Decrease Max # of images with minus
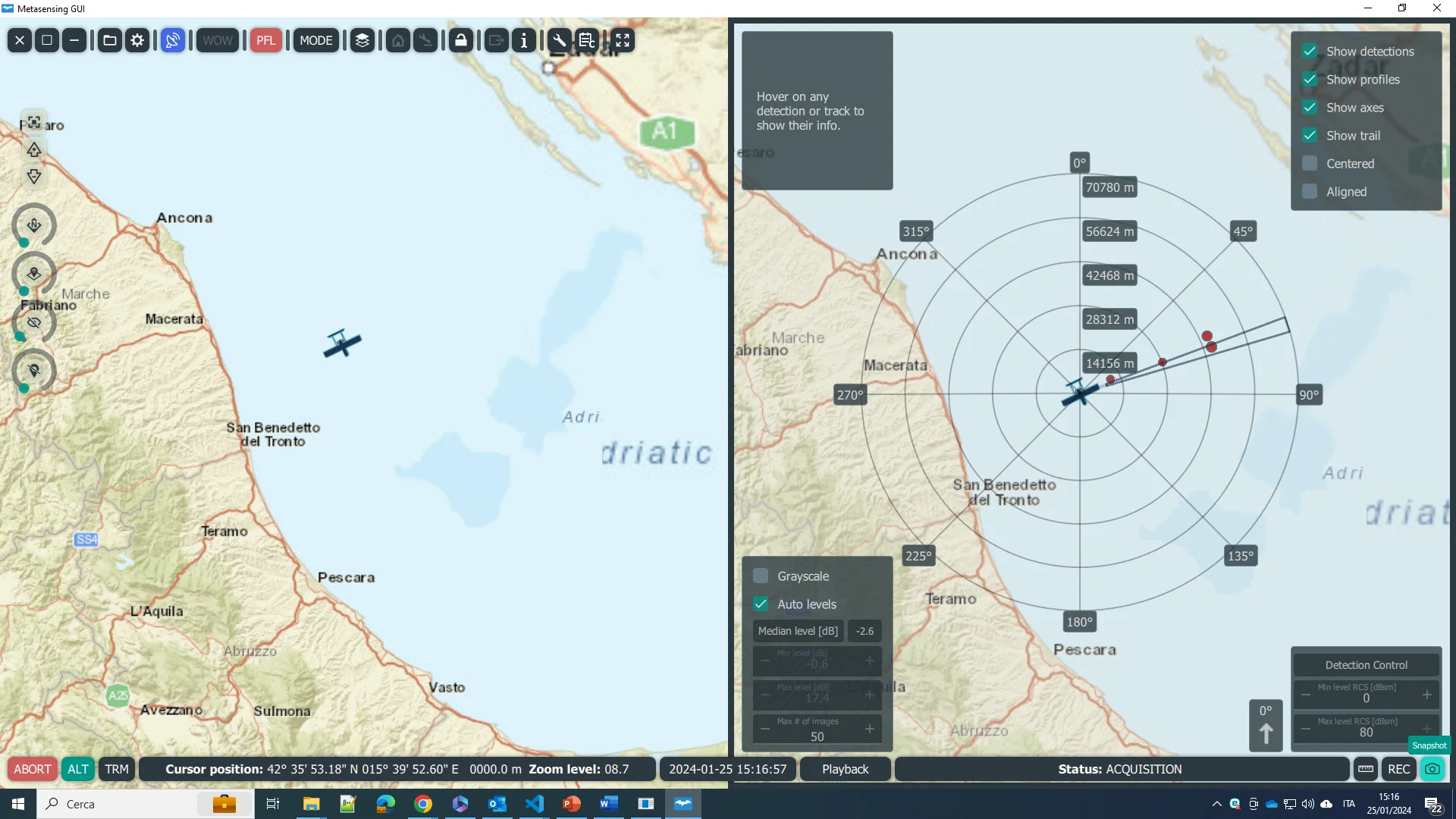This screenshot has width=1456, height=819. click(x=765, y=729)
